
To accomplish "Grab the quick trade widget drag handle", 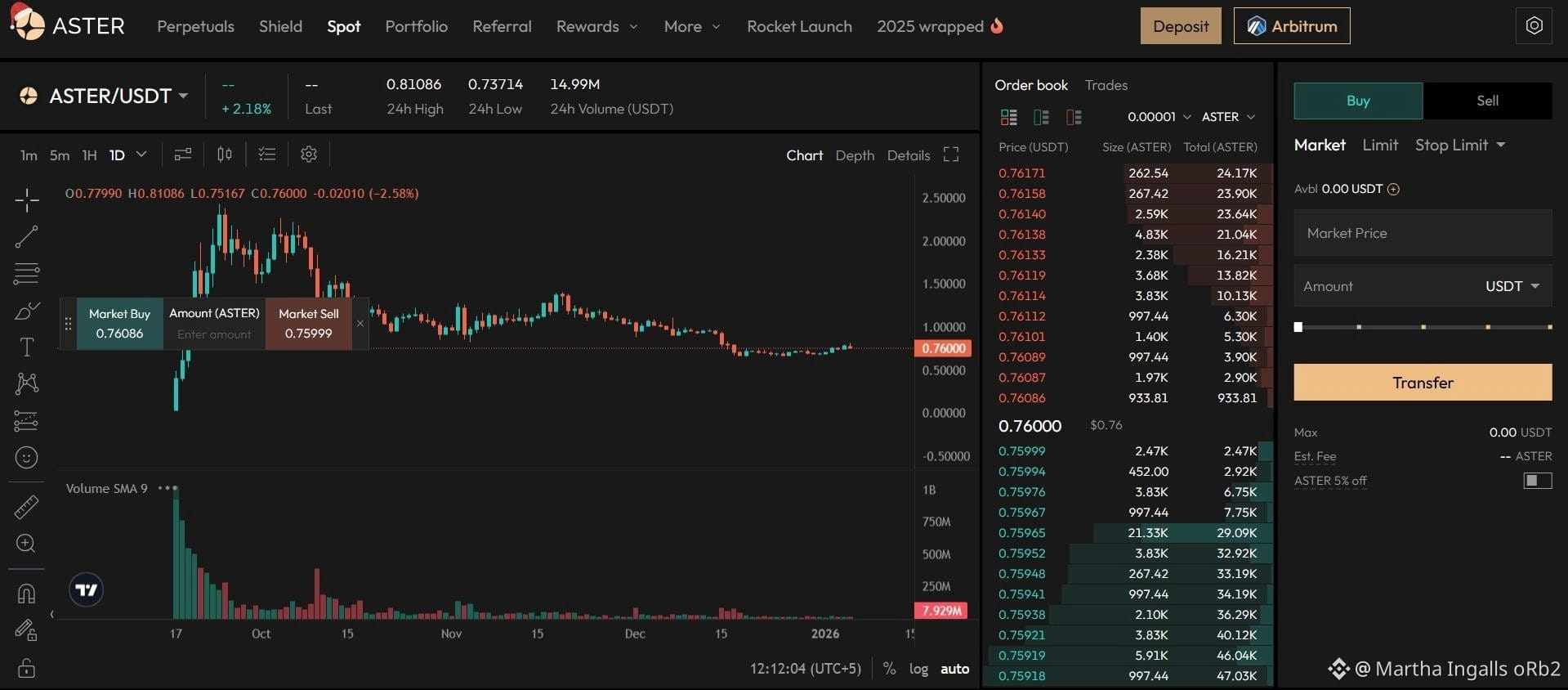I will pos(68,324).
